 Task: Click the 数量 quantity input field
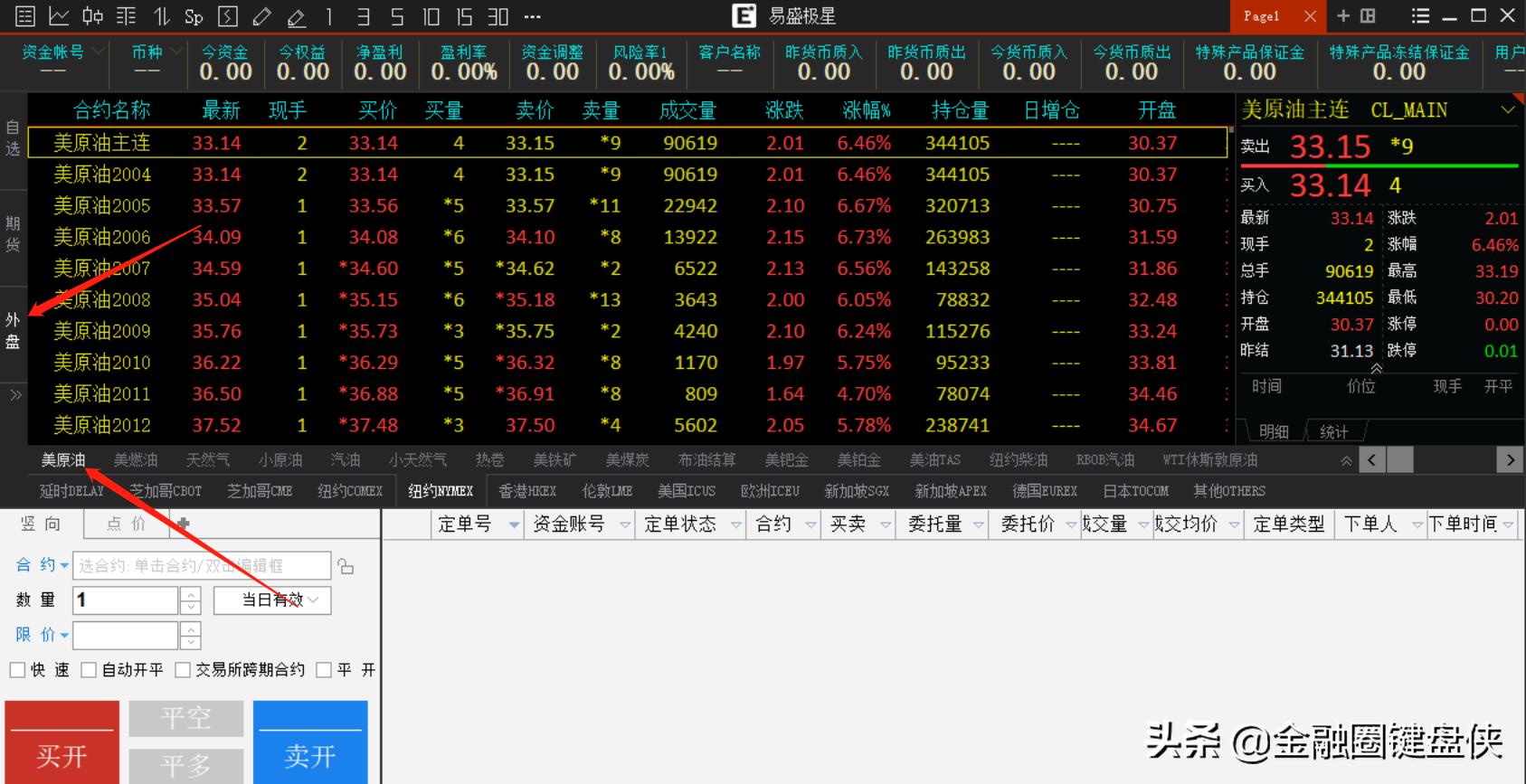tap(125, 600)
